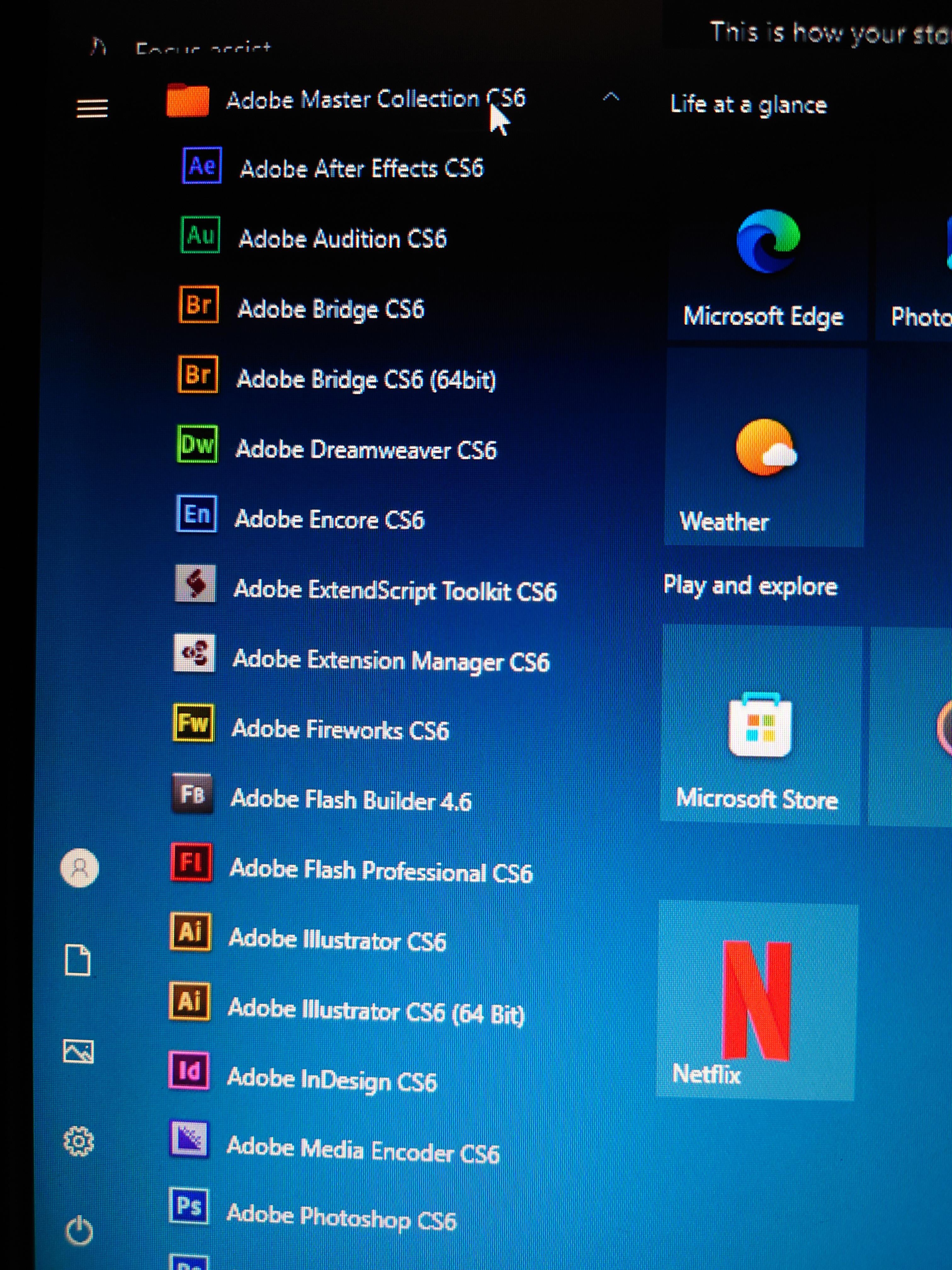Select 'Adobe Bridge CS6 (64bit)' entry
Image resolution: width=952 pixels, height=1270 pixels.
pos(366,380)
